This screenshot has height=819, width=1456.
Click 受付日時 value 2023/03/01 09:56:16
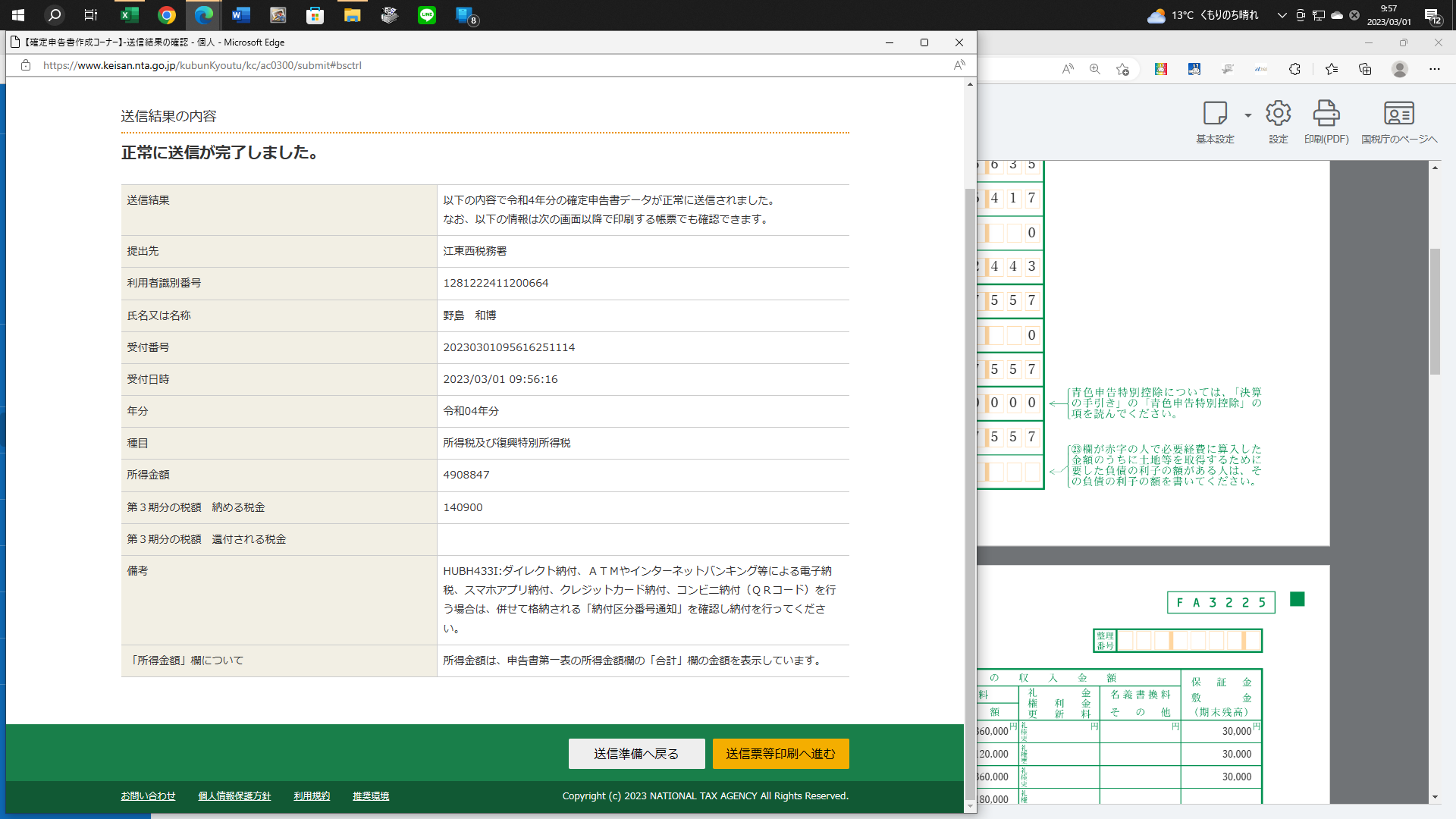pos(500,379)
